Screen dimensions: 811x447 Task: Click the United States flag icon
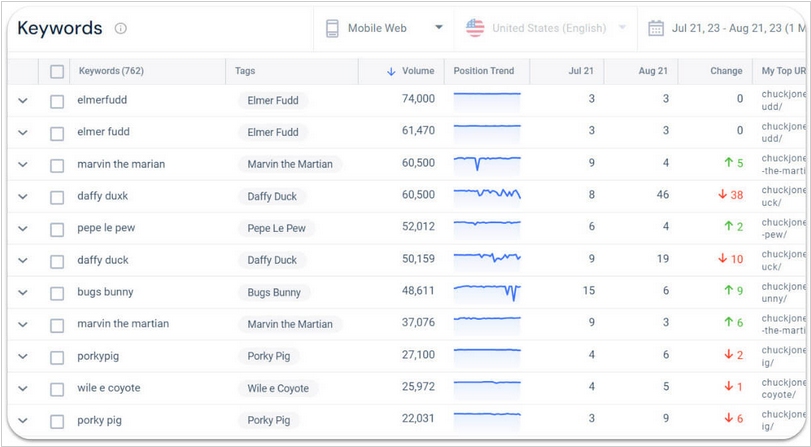475,28
